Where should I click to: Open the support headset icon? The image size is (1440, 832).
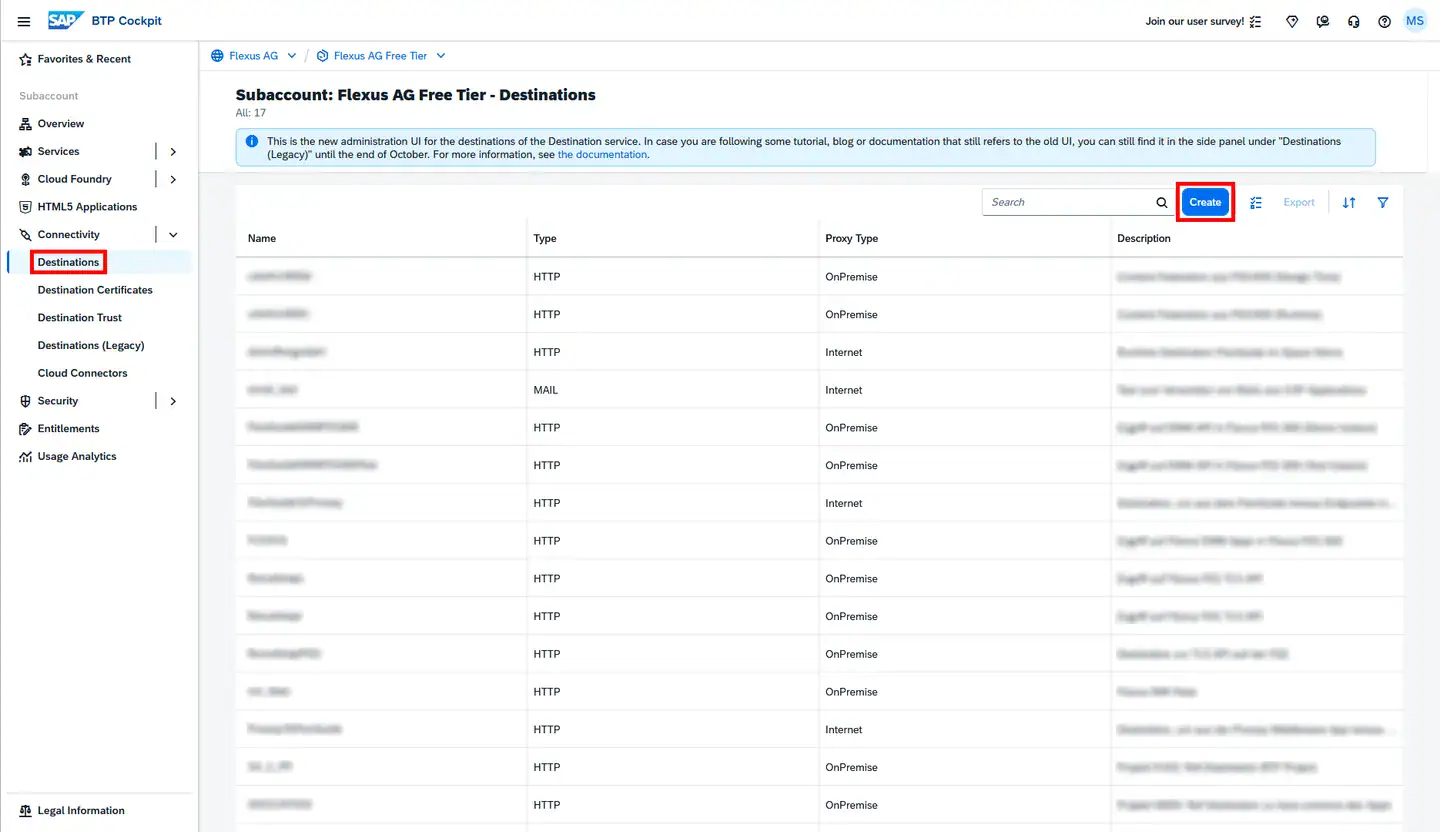coord(1354,21)
